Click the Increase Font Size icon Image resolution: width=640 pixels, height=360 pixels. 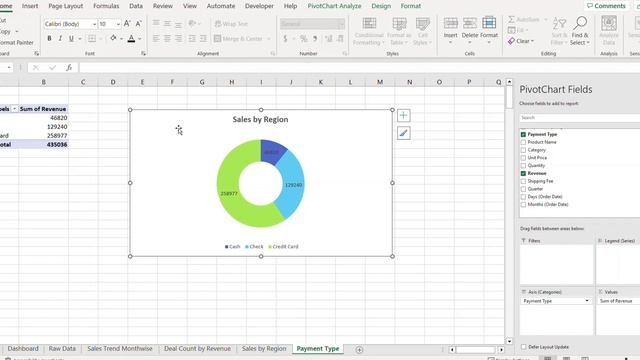pyautogui.click(x=127, y=24)
